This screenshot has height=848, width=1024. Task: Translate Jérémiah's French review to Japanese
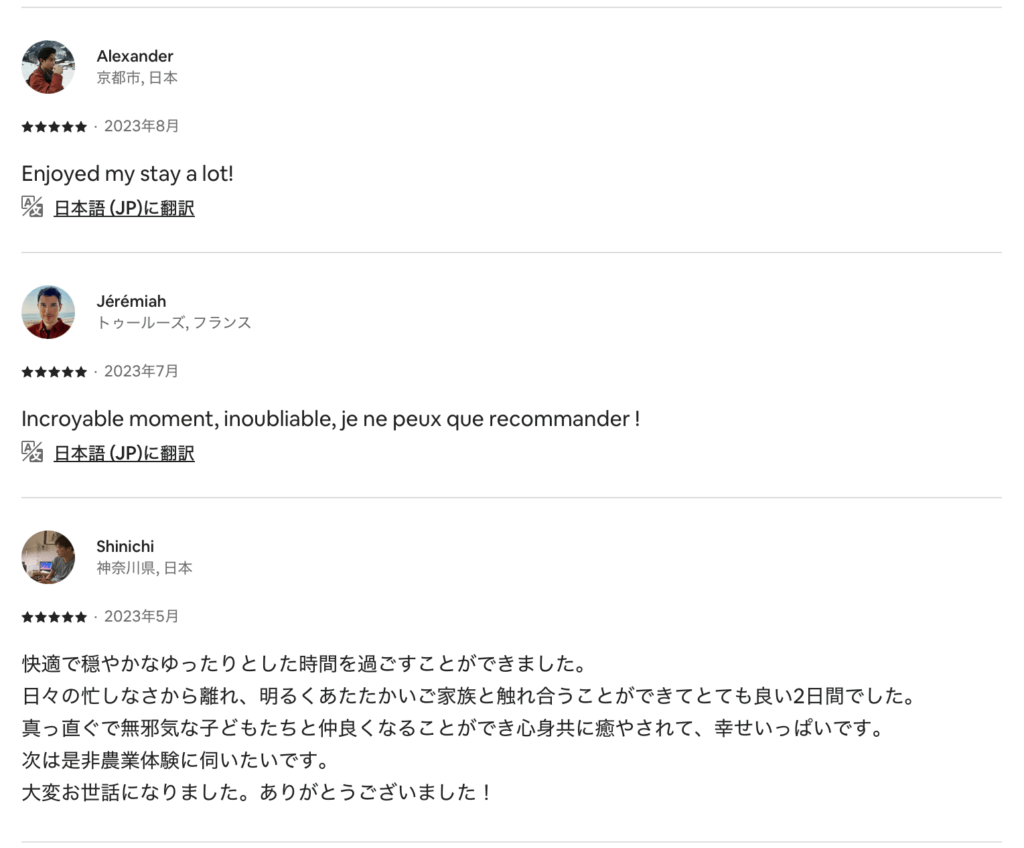(x=124, y=453)
